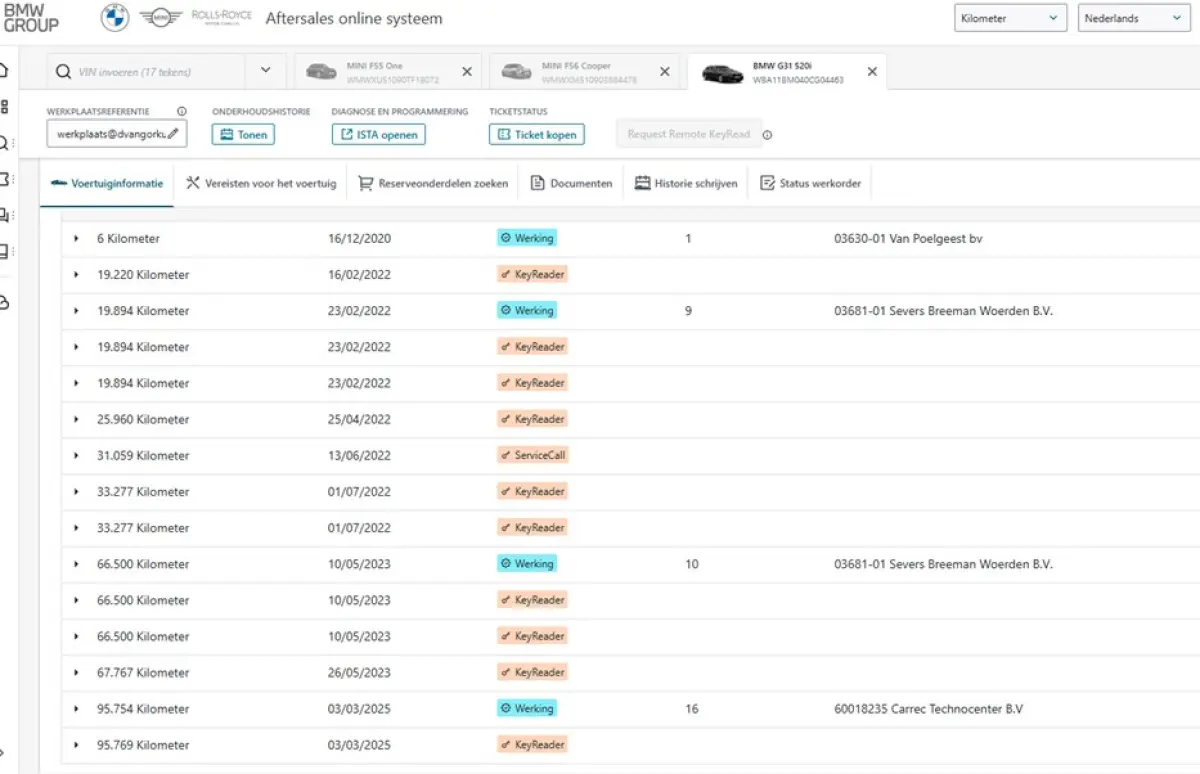Expand the 95.769 Kilometer row
This screenshot has width=1200, height=774.
coord(76,745)
